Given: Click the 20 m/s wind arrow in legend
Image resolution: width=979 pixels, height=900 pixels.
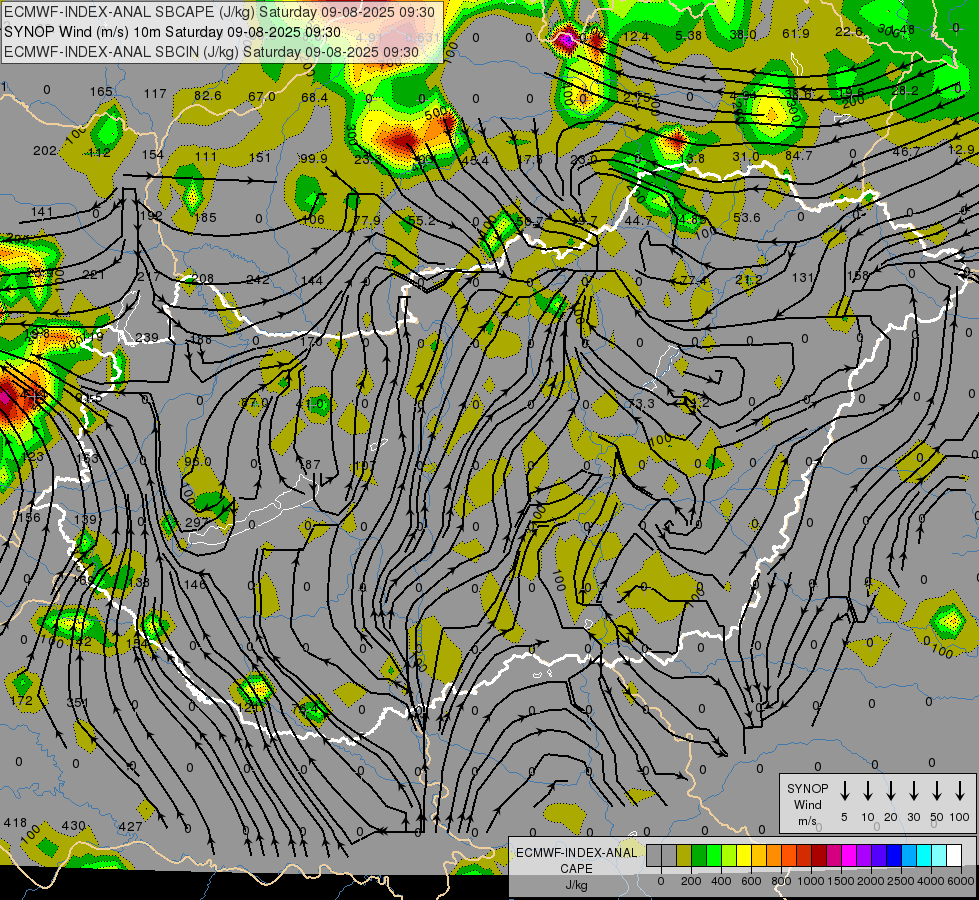Looking at the screenshot, I should [x=891, y=791].
